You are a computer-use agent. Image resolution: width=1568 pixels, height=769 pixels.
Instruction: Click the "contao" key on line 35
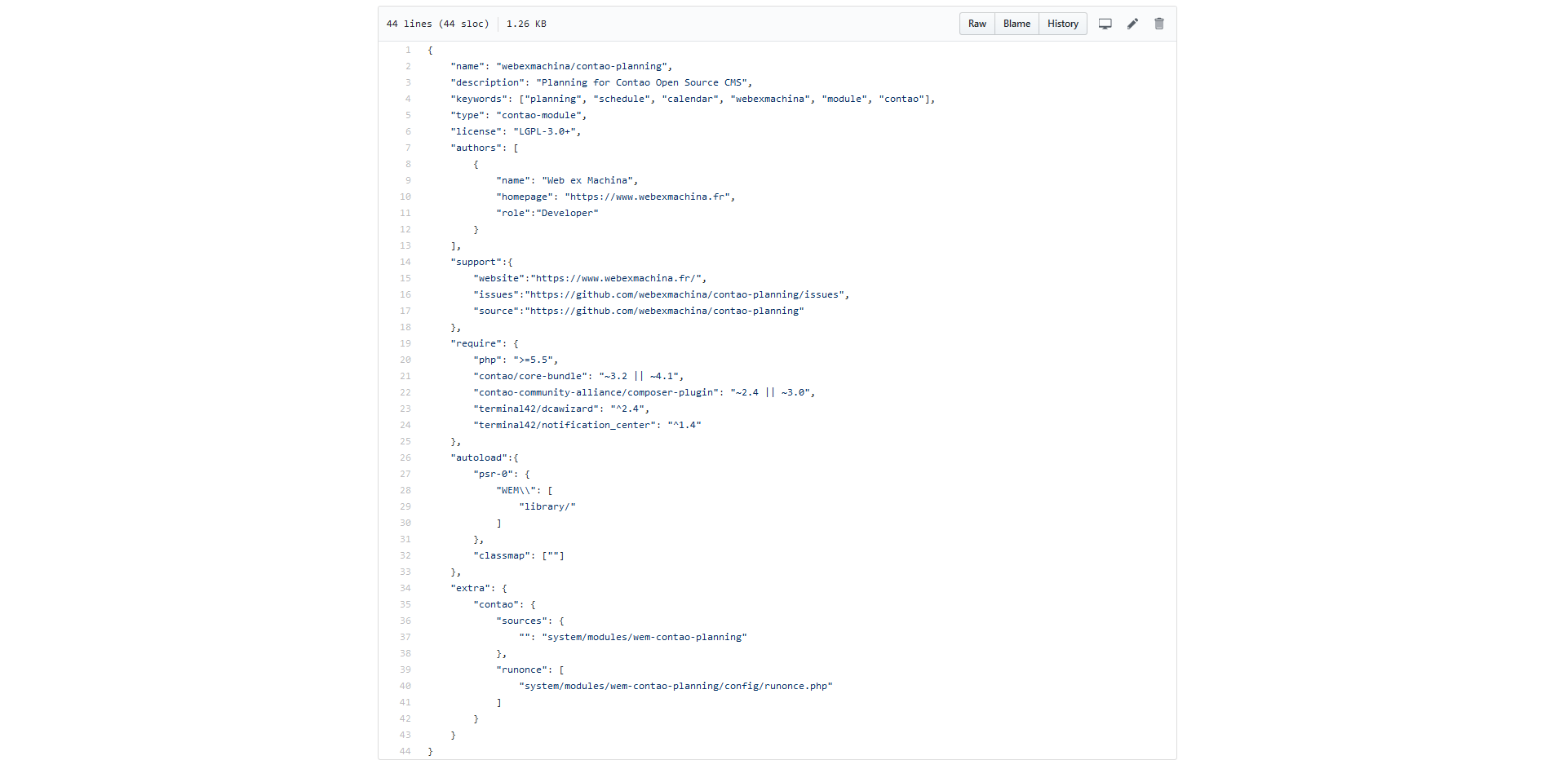(x=496, y=604)
